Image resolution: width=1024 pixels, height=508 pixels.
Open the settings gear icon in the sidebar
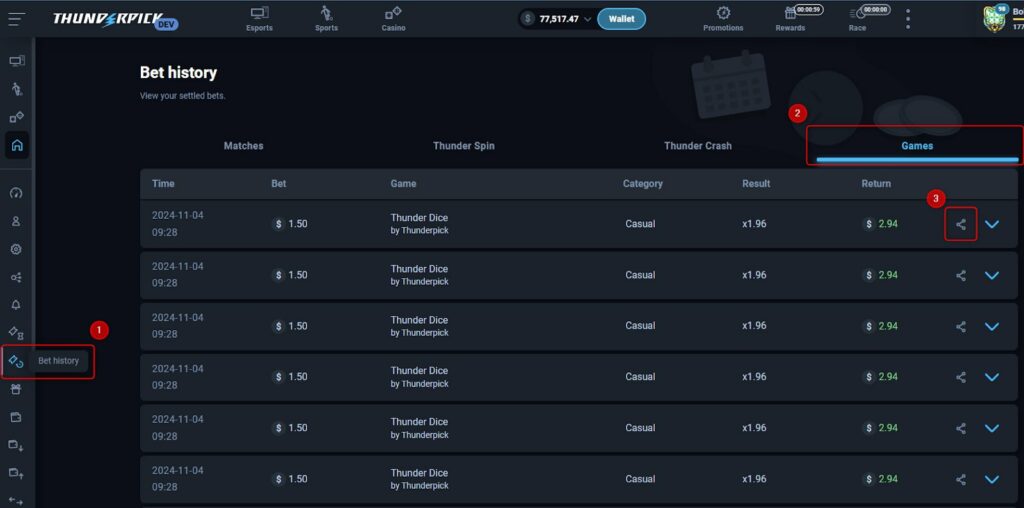pyautogui.click(x=17, y=249)
